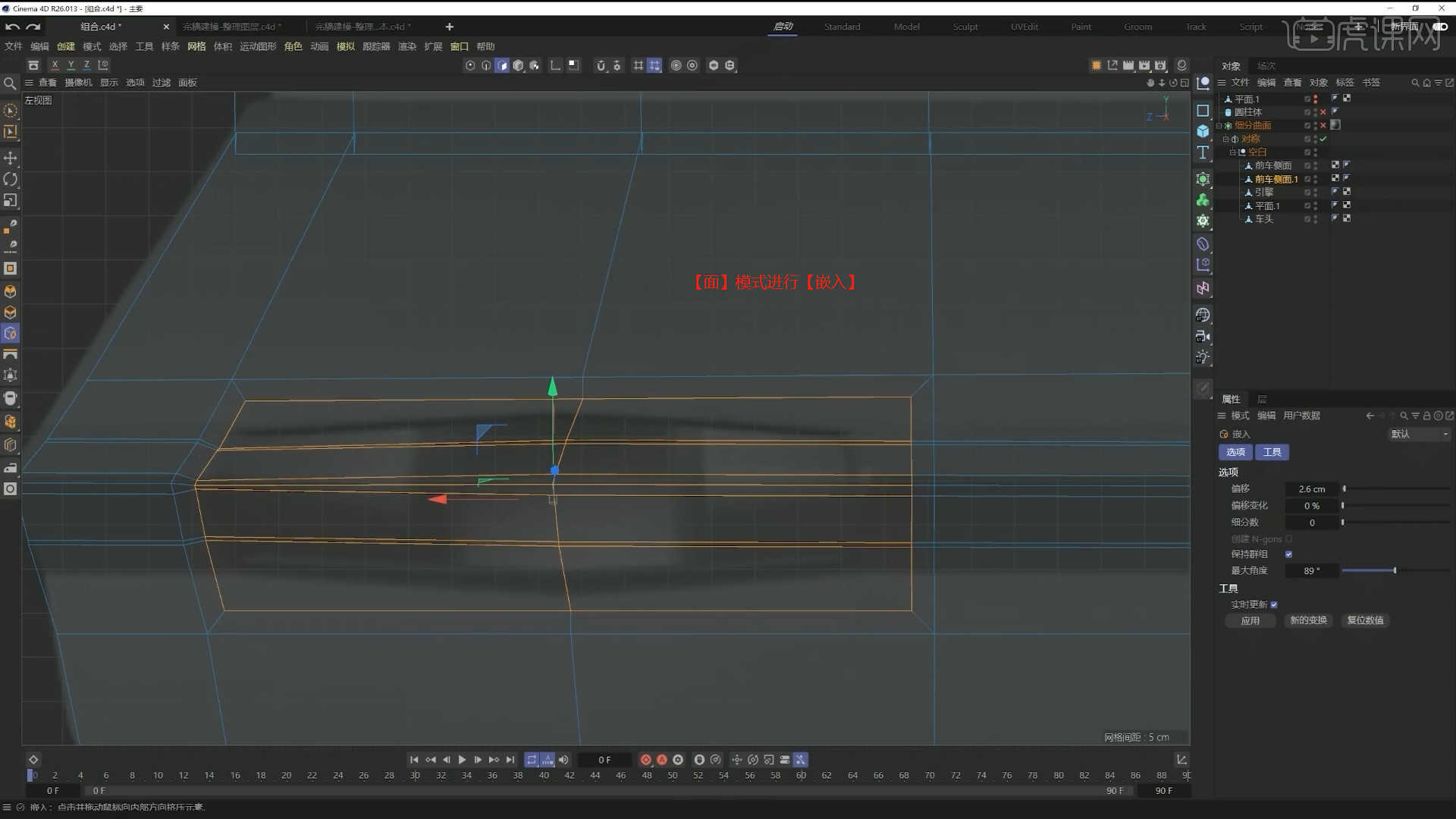Image resolution: width=1456 pixels, height=819 pixels.
Task: Click the render to picture viewer icon
Action: pyautogui.click(x=1144, y=66)
